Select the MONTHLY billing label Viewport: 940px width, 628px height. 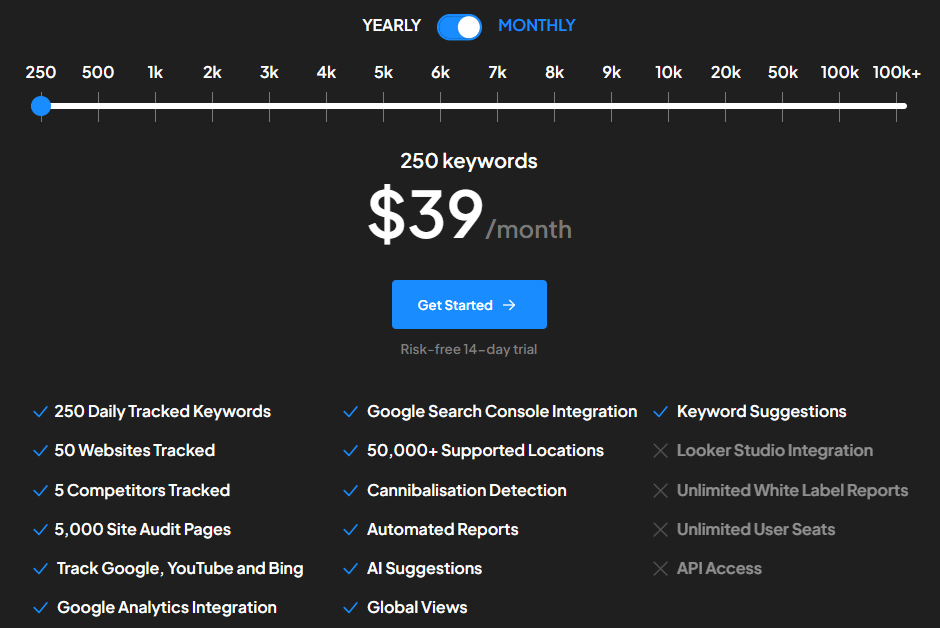pyautogui.click(x=536, y=26)
